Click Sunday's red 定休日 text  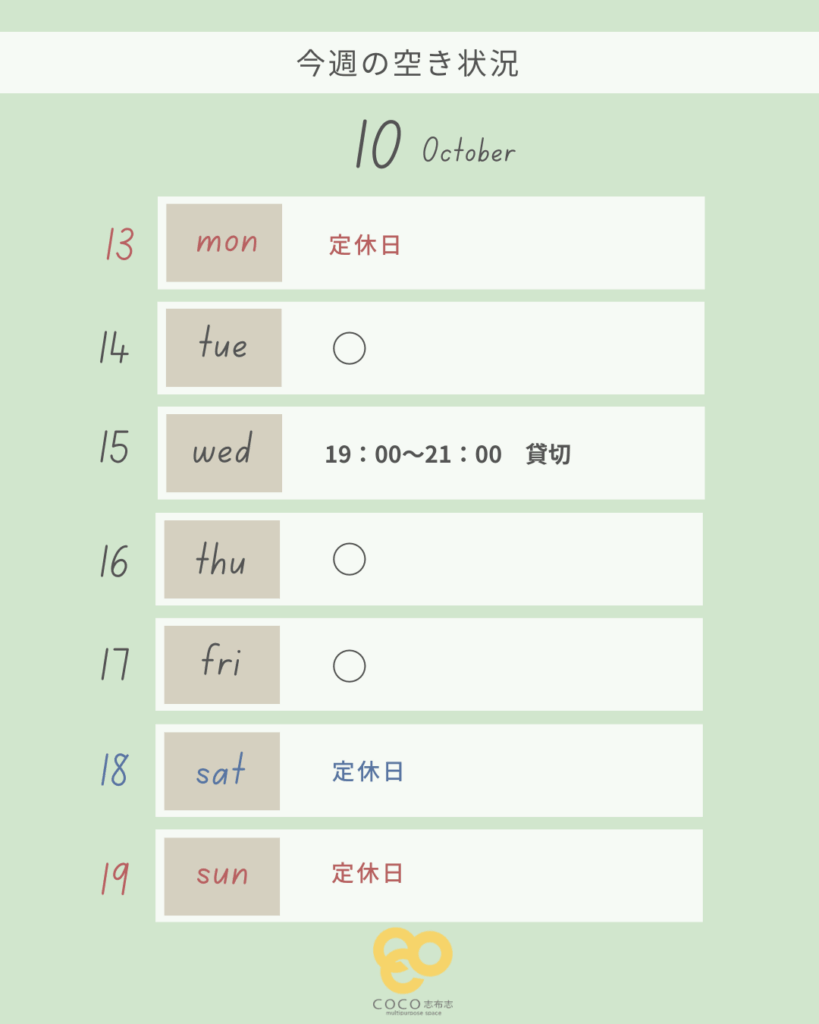(368, 873)
